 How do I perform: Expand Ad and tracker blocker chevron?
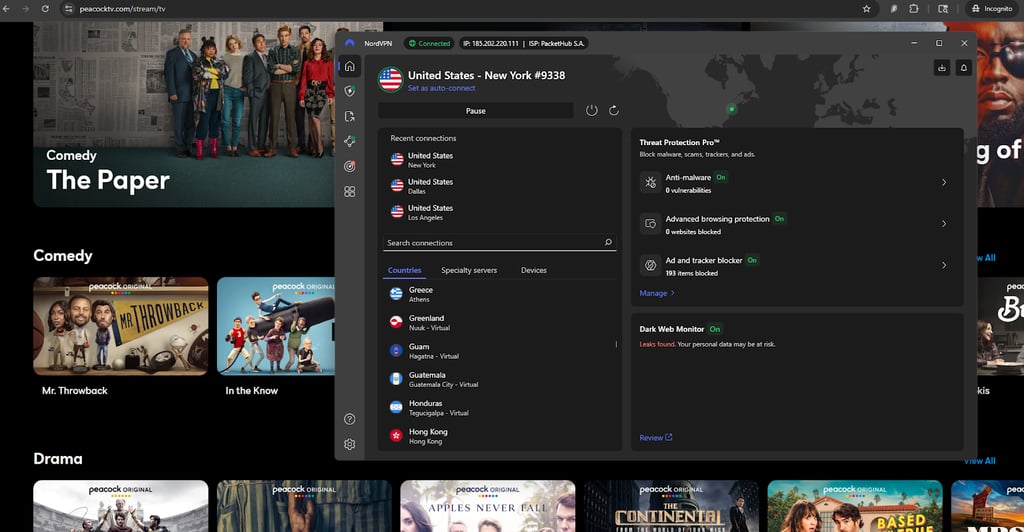tap(944, 265)
